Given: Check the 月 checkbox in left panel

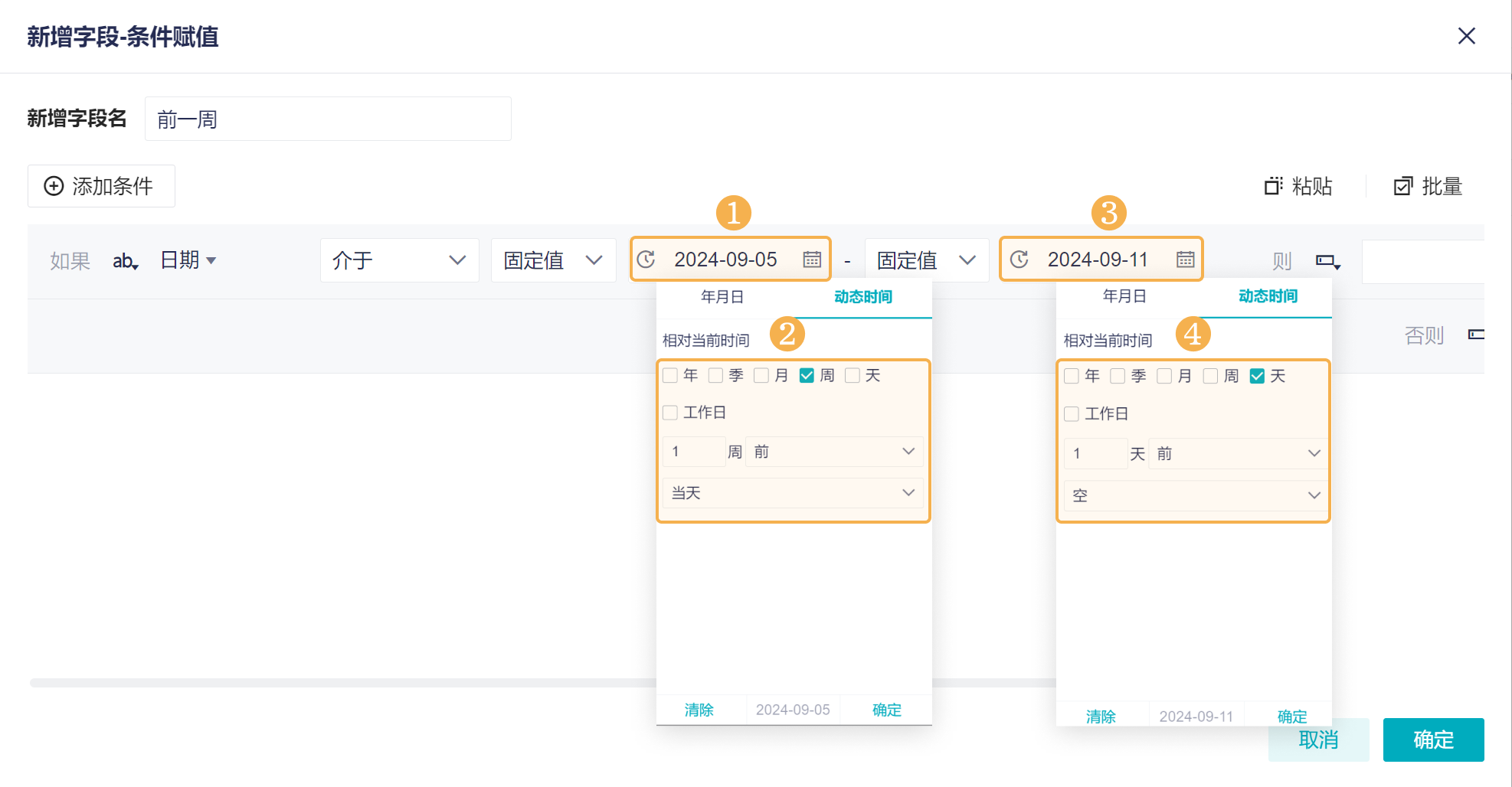Looking at the screenshot, I should tap(761, 375).
